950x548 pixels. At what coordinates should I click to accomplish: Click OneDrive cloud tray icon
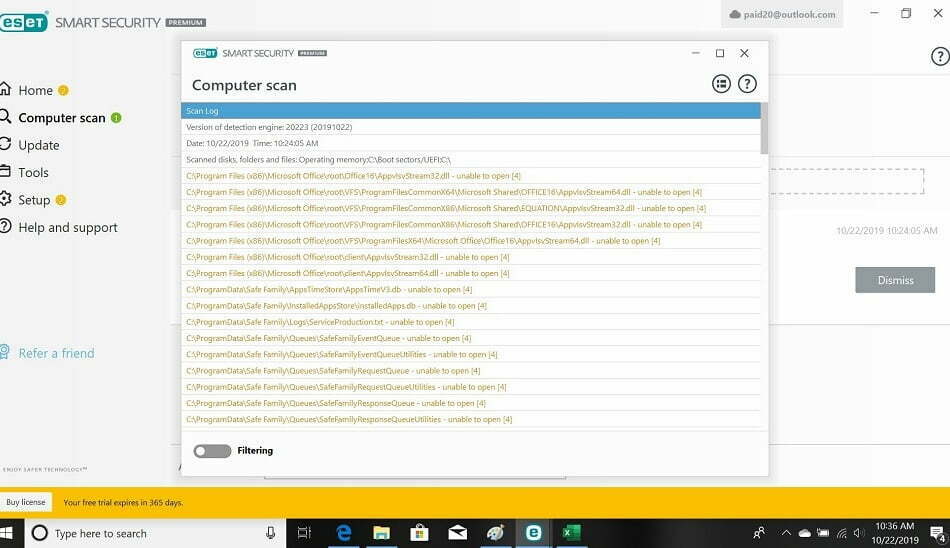[805, 533]
